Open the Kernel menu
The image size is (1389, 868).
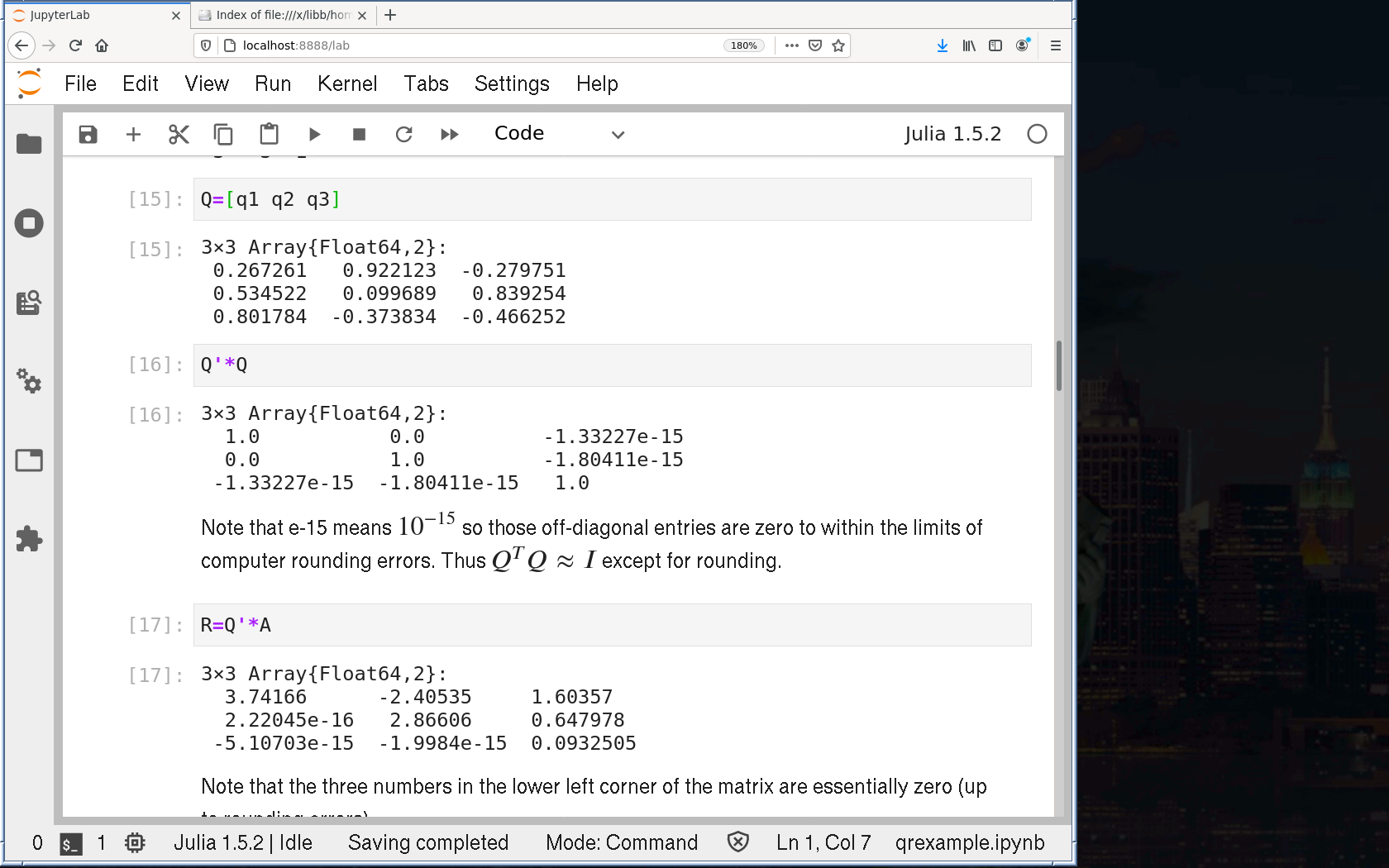pos(346,83)
